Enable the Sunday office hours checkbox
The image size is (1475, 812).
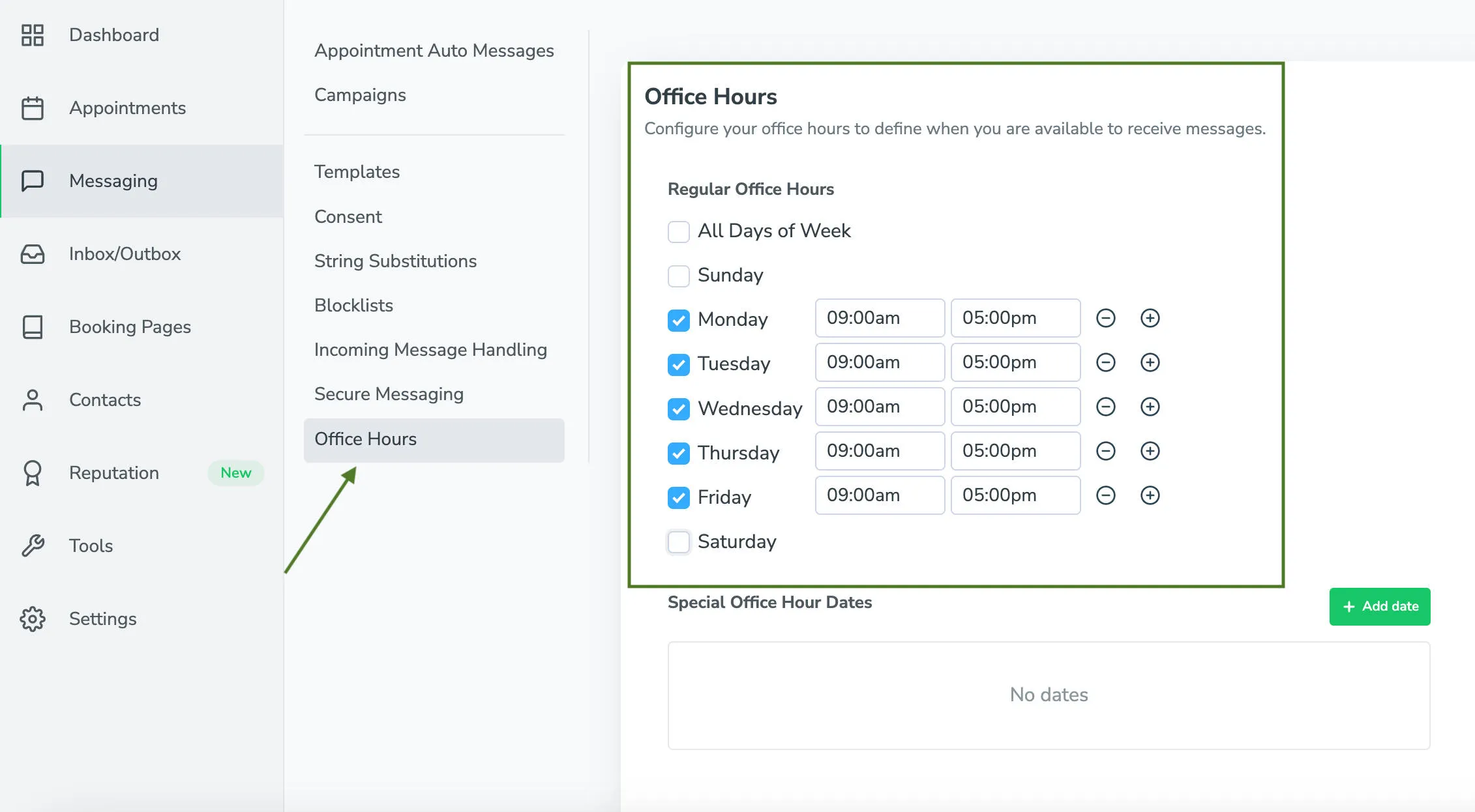[678, 275]
